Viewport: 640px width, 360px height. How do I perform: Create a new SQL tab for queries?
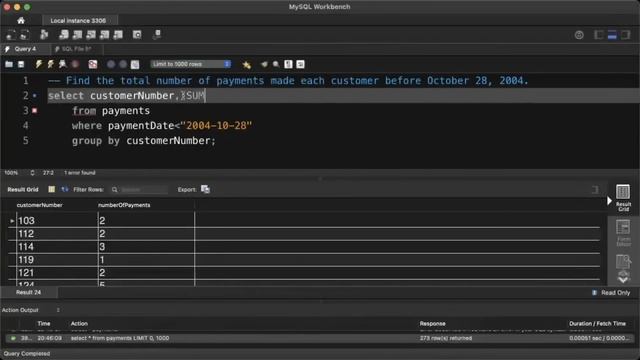point(11,35)
